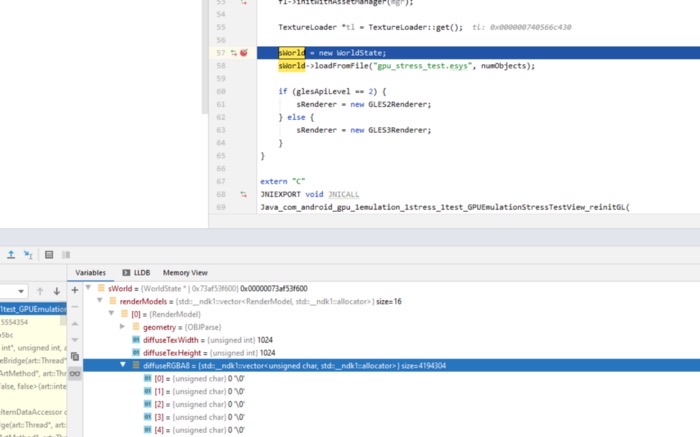This screenshot has height=437, width=700.
Task: Select the highlighted GPUEmulation stack frame
Action: 32,310
